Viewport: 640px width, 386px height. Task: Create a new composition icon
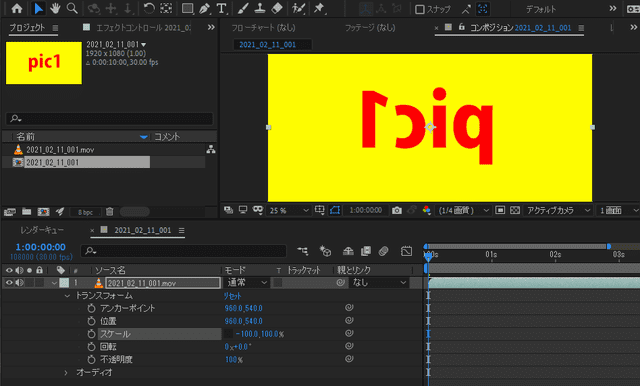(x=43, y=212)
